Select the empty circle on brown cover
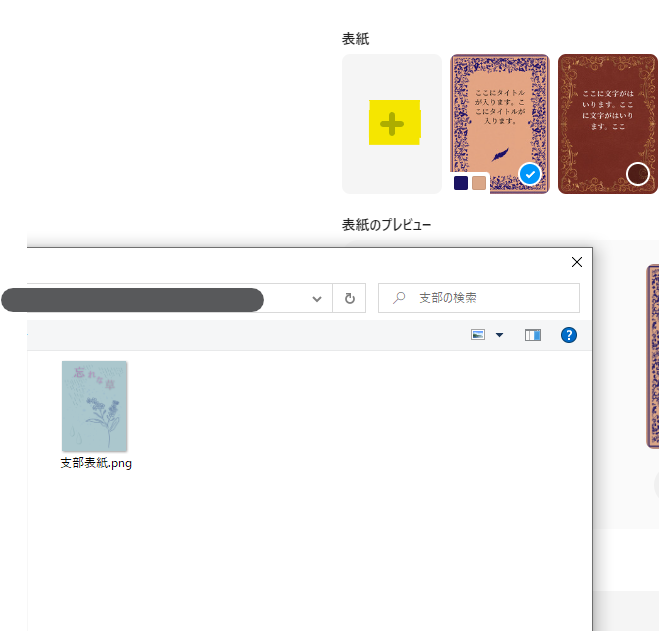Viewport: 659px width, 631px height. pyautogui.click(x=637, y=174)
